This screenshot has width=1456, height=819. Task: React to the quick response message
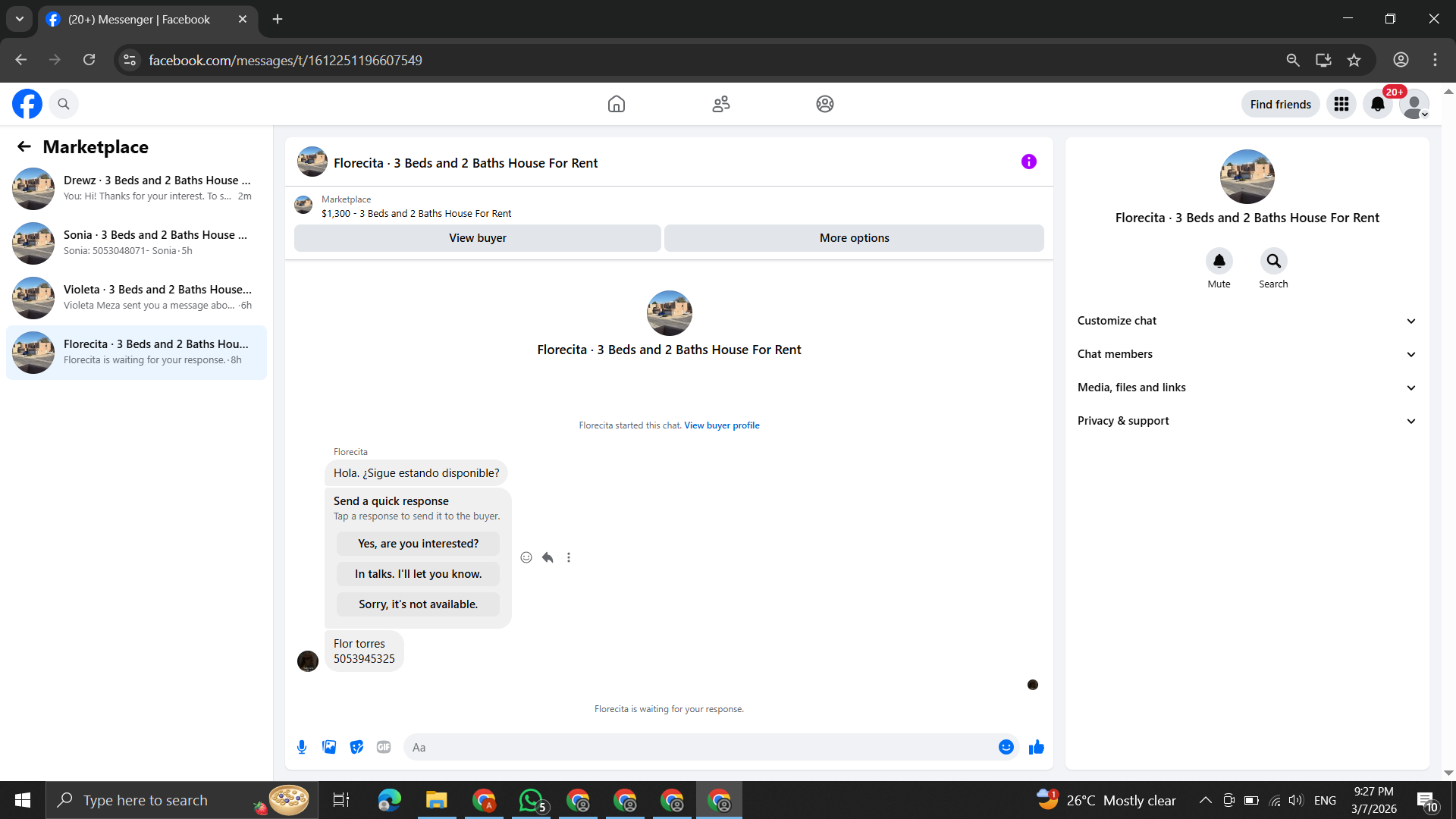526,557
